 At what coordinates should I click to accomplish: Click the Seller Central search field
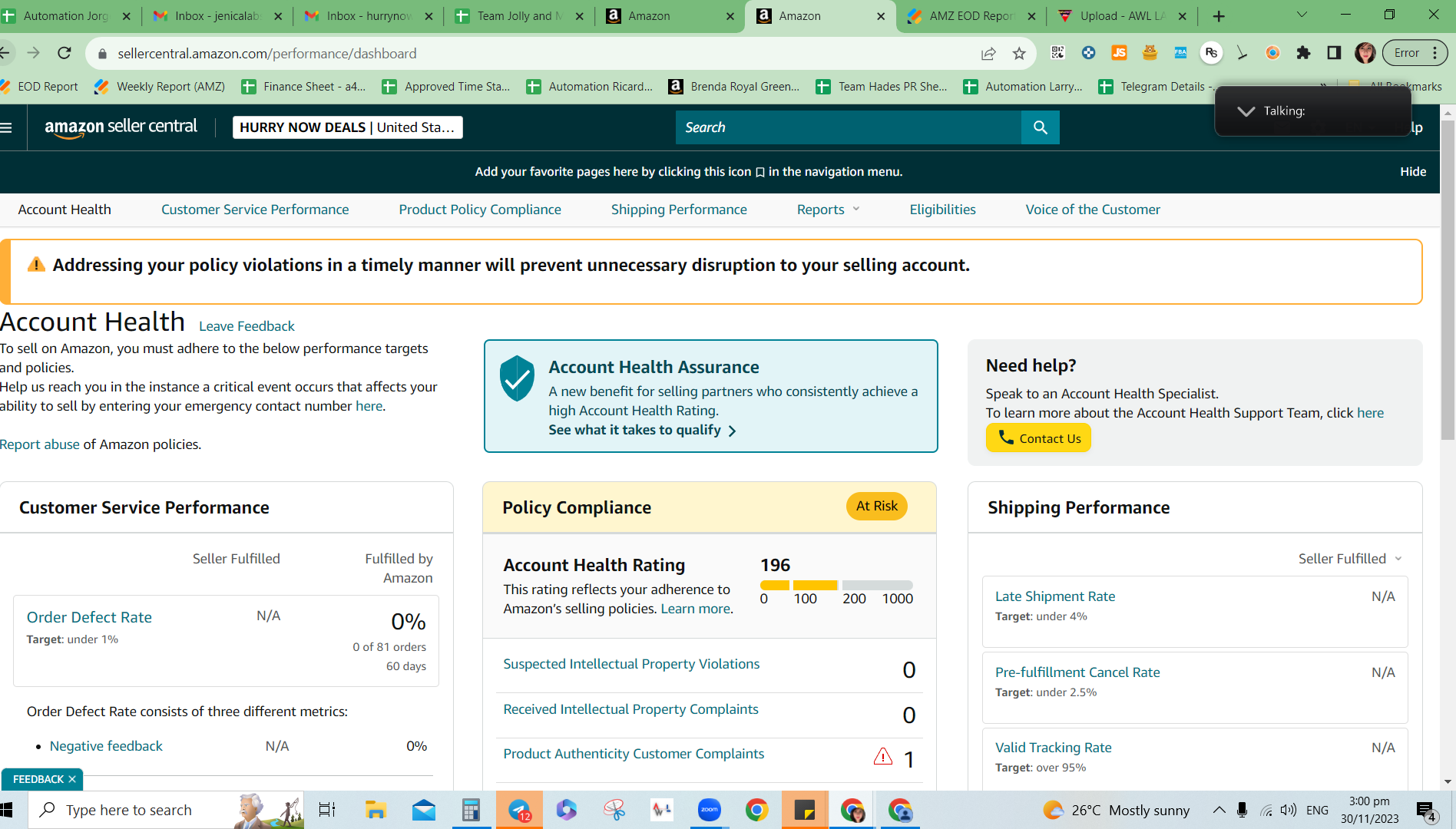(x=849, y=127)
